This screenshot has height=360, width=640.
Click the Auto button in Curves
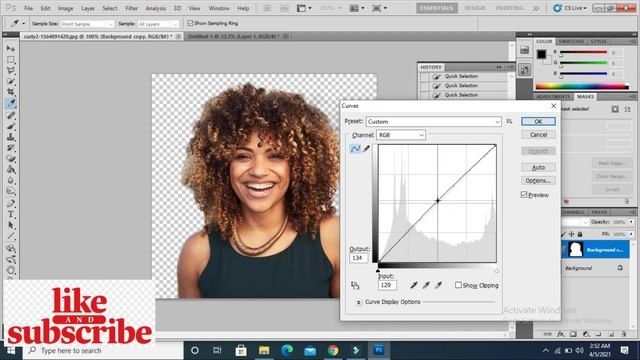tap(538, 167)
